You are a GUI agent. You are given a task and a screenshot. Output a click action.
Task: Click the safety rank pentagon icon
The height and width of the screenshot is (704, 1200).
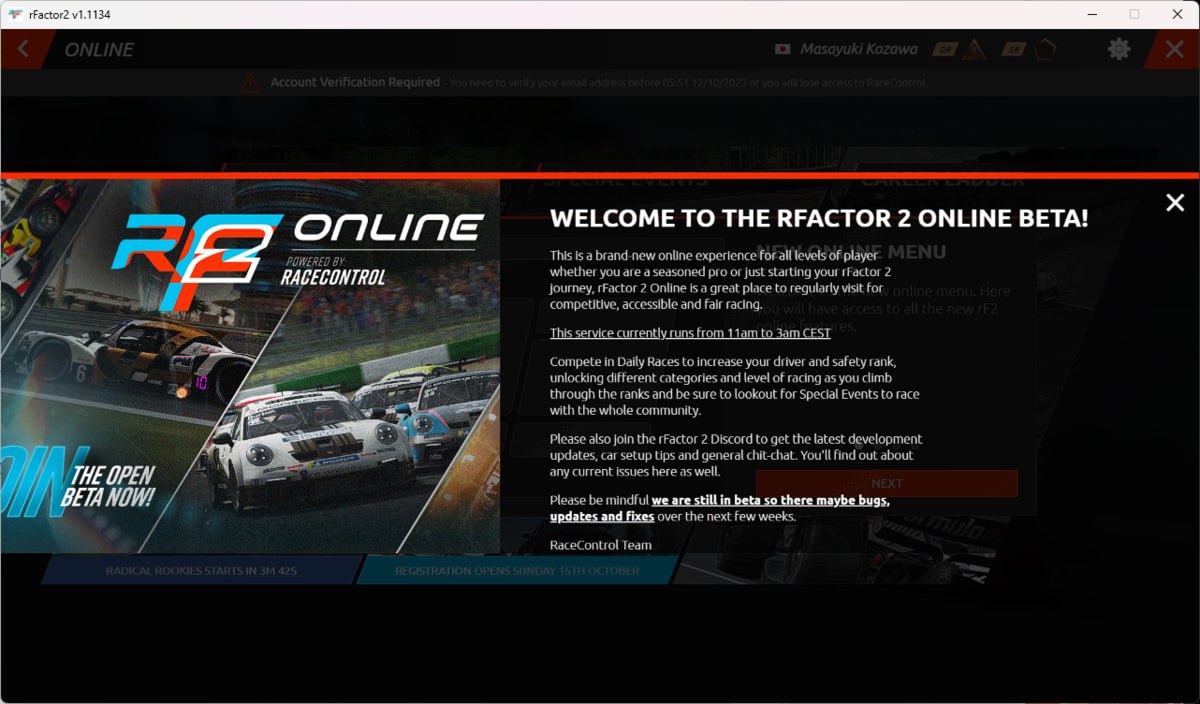(x=1045, y=49)
